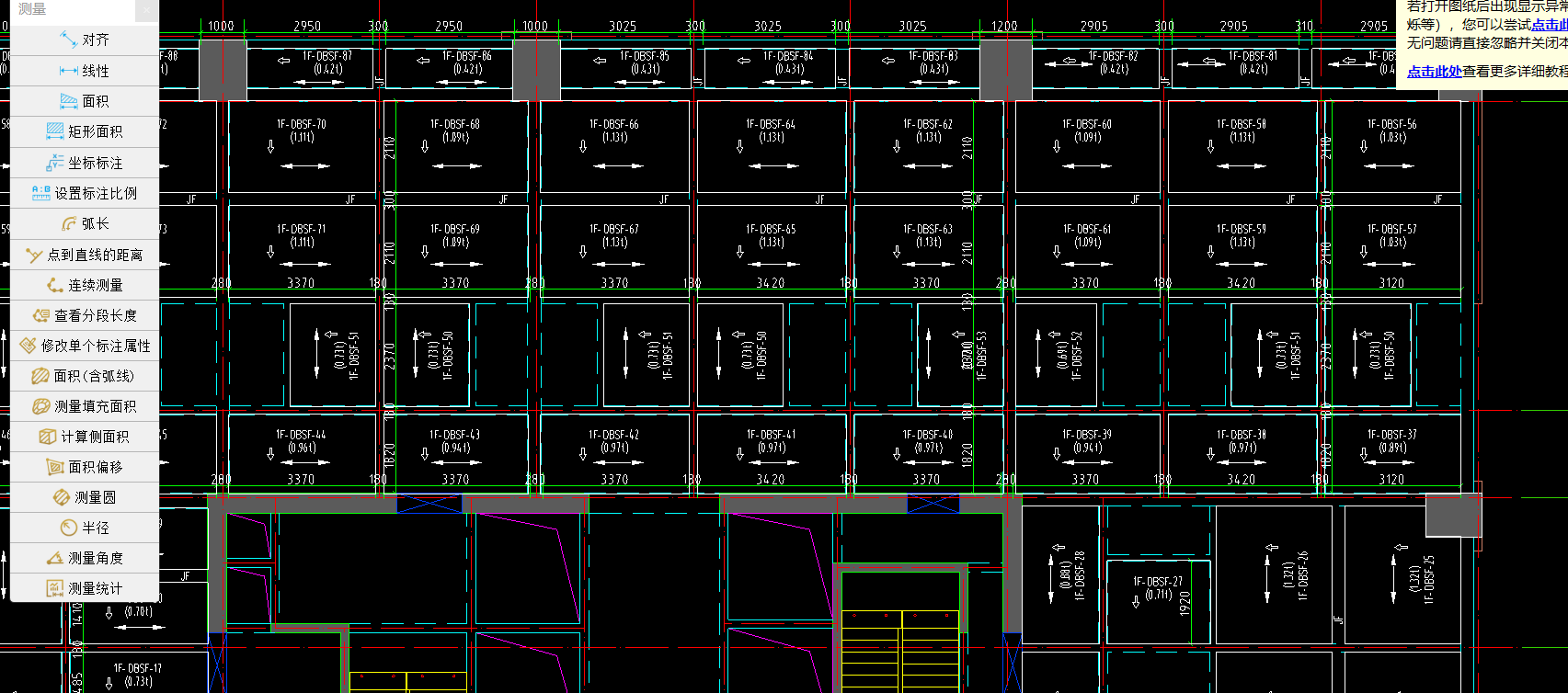Click slab label 1F-DBSF-38
The width and height of the screenshot is (1568, 693).
[1242, 435]
